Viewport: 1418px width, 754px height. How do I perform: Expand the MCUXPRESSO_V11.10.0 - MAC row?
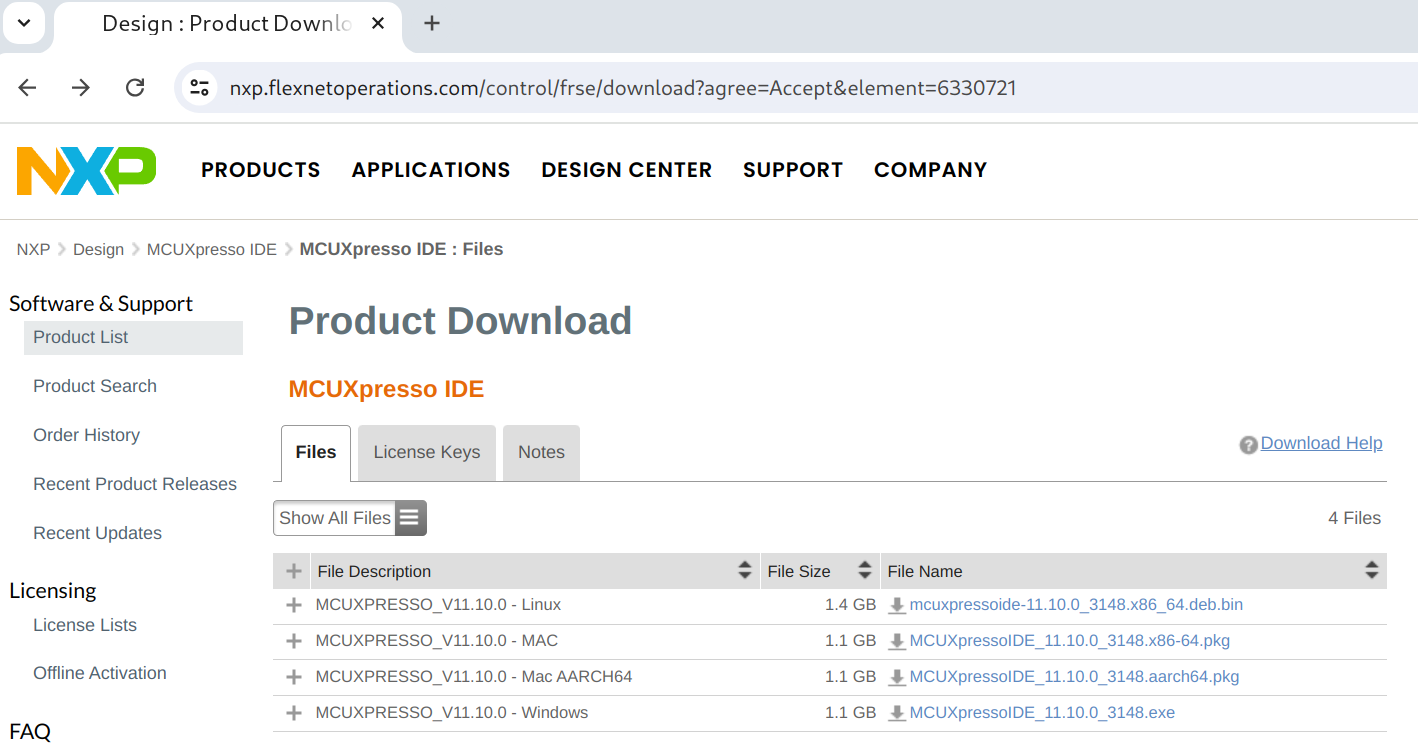293,641
